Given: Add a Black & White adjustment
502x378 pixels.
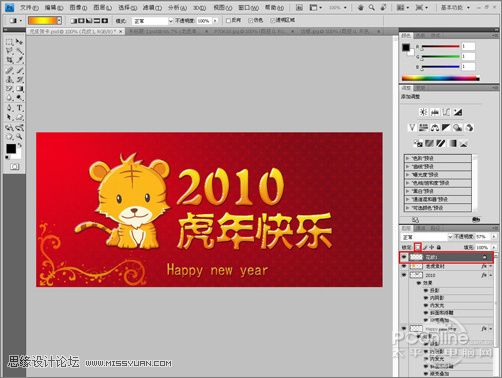Looking at the screenshot, I should click(x=446, y=127).
